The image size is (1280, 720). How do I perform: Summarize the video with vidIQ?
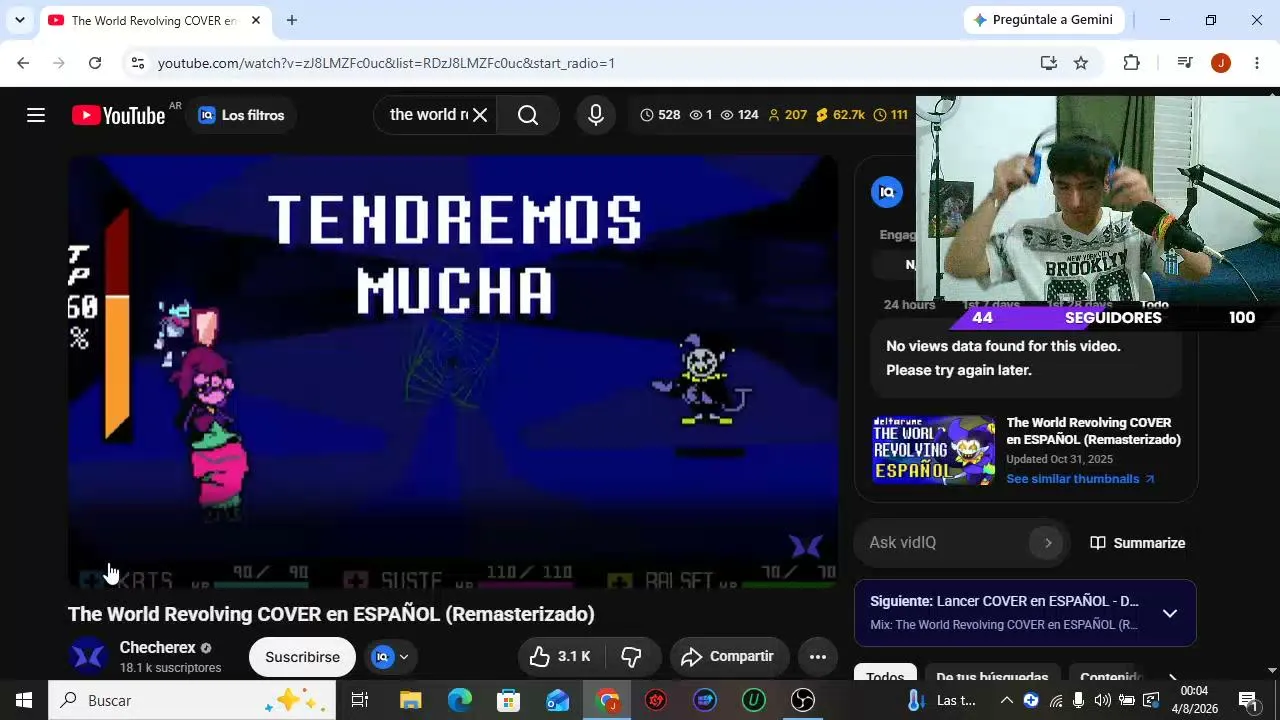(1138, 543)
